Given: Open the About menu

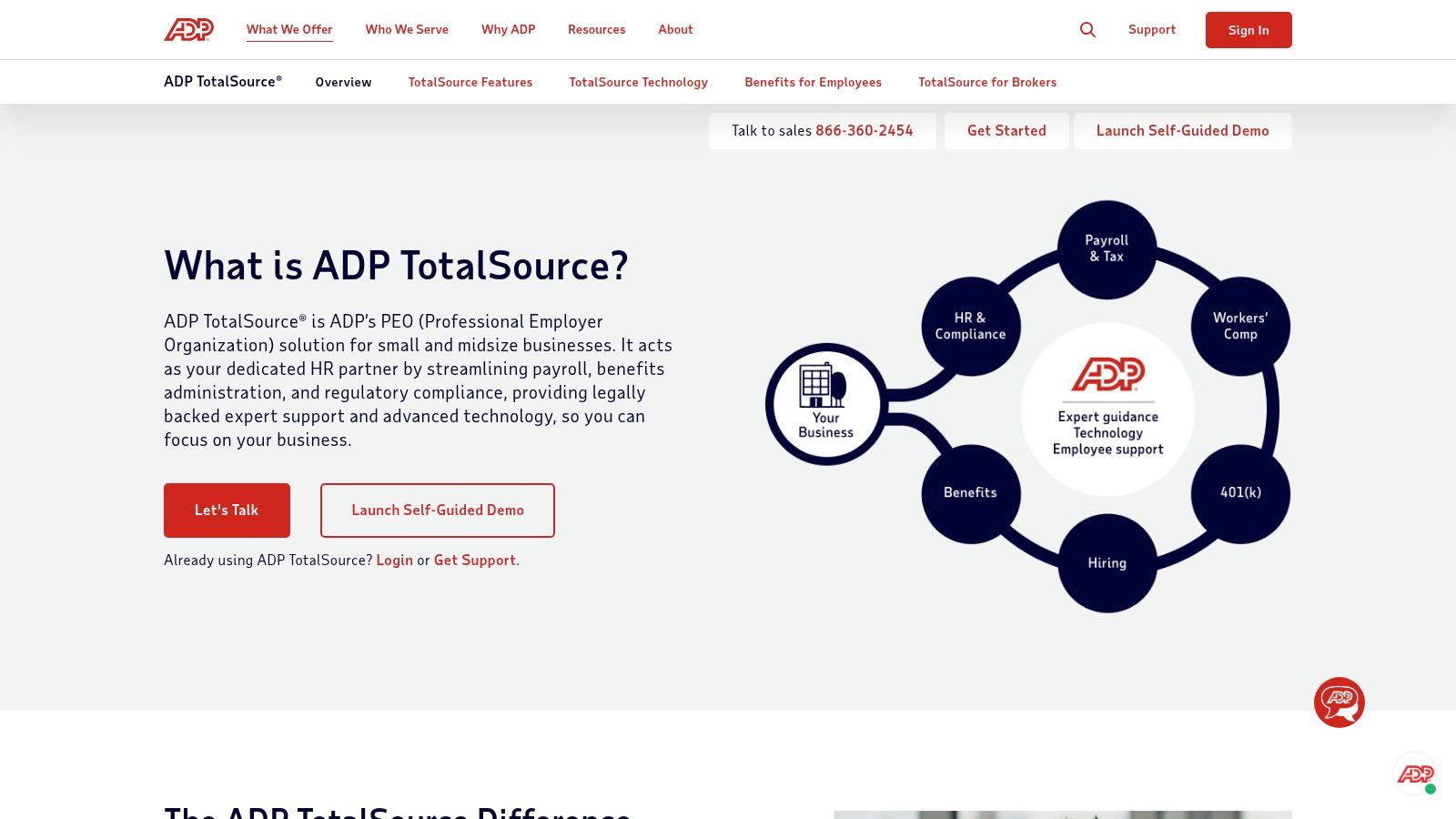Looking at the screenshot, I should (675, 30).
